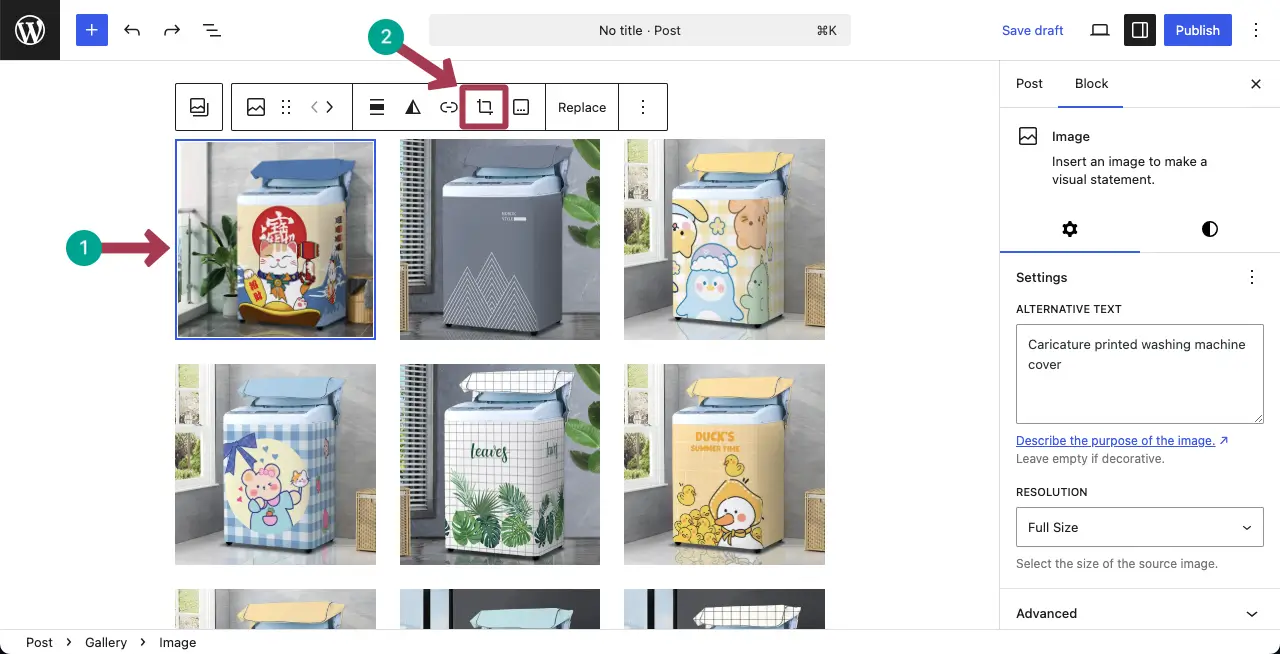1280x654 pixels.
Task: Open the block inserter
Action: 91,30
